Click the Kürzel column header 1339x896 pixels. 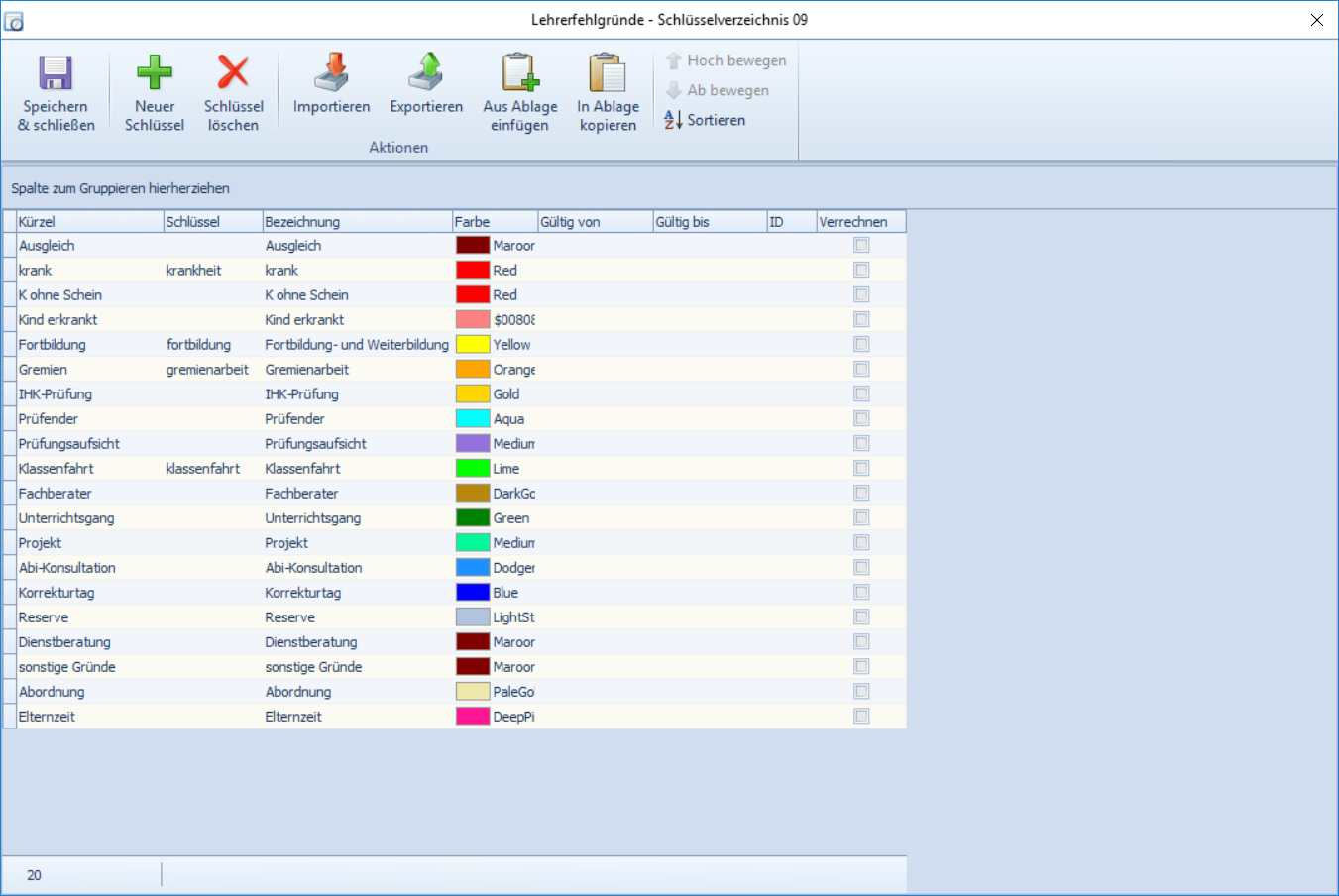click(x=89, y=222)
